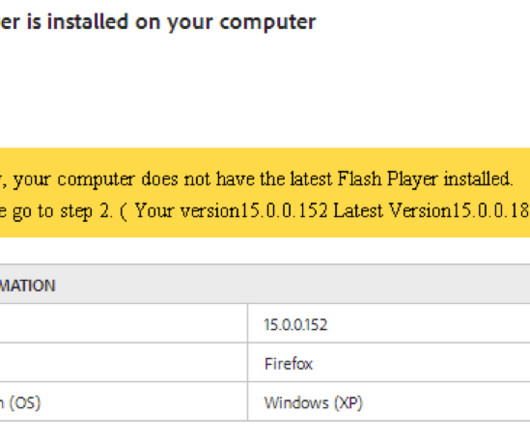Viewport: 530px width, 442px height.
Task: Click the word "installed" in the heading
Action: coord(88,21)
